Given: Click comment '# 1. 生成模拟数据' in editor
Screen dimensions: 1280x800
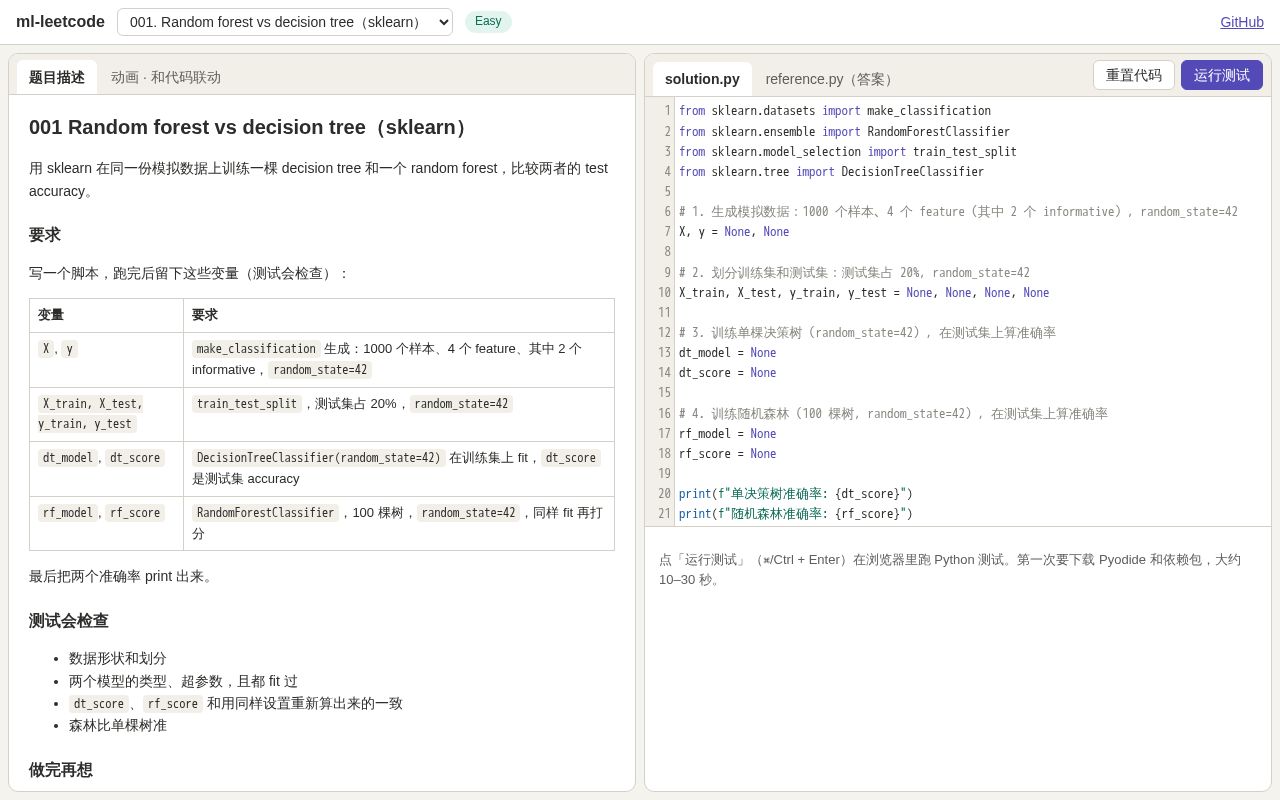Looking at the screenshot, I should coord(958,212).
